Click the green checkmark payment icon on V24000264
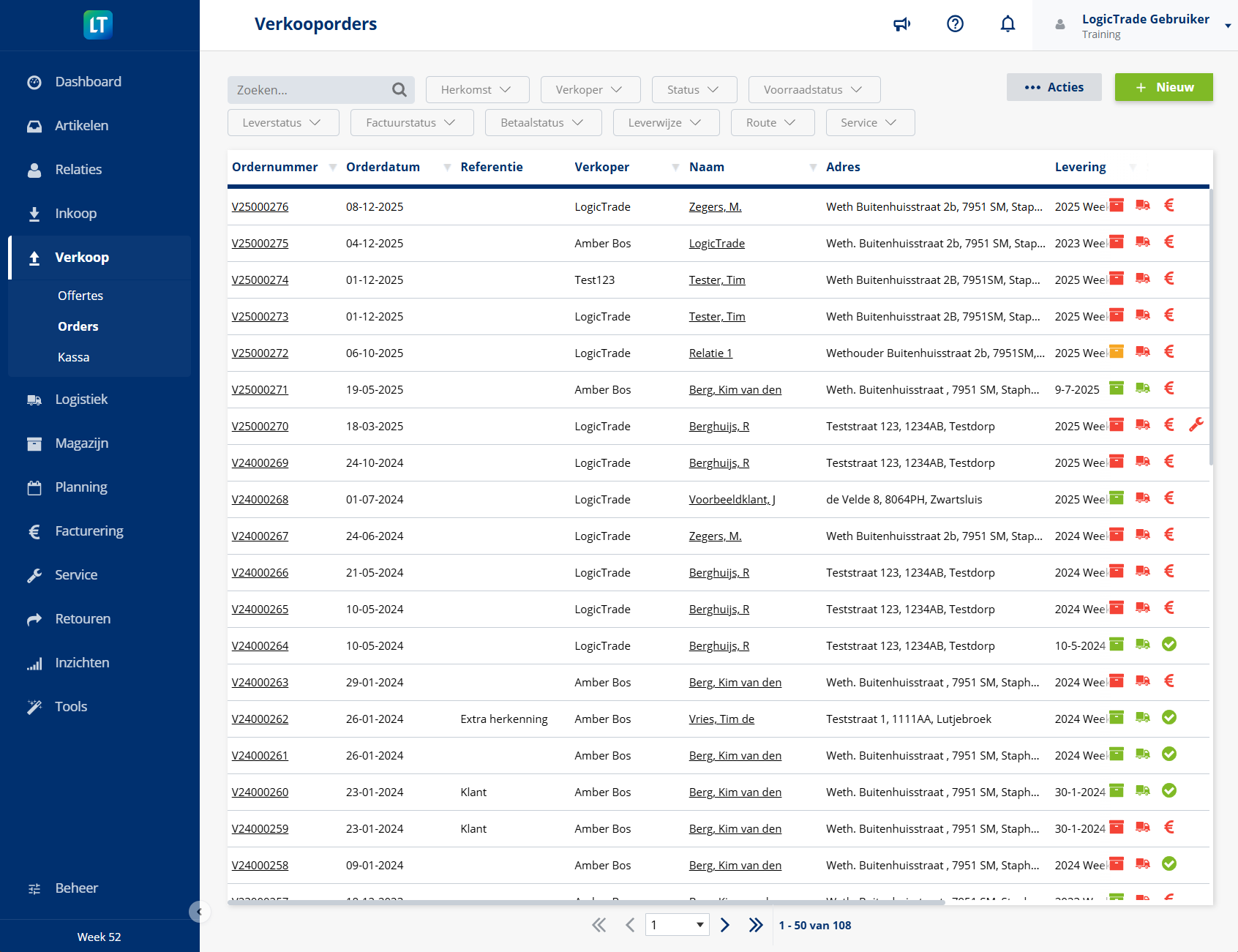 1168,645
